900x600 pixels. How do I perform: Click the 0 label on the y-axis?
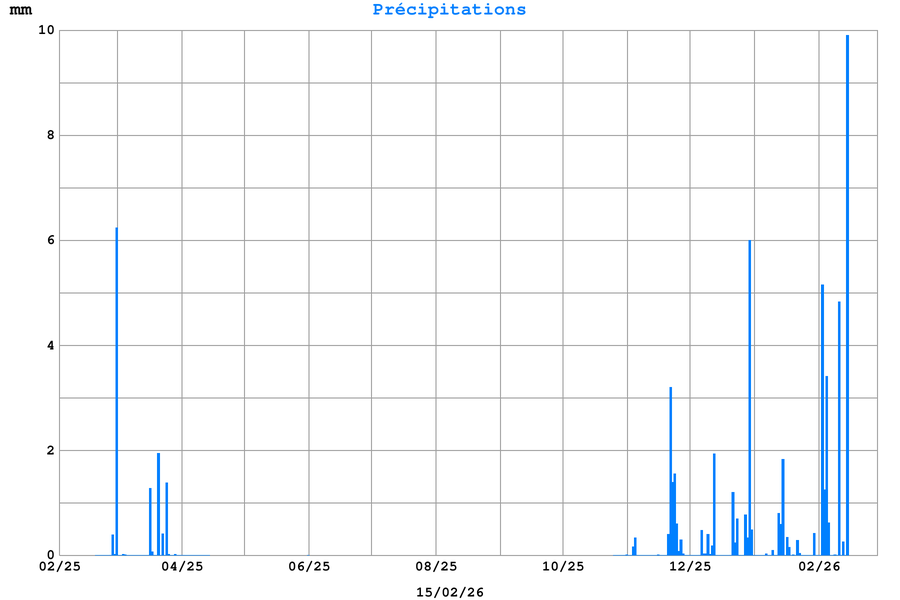[49, 555]
